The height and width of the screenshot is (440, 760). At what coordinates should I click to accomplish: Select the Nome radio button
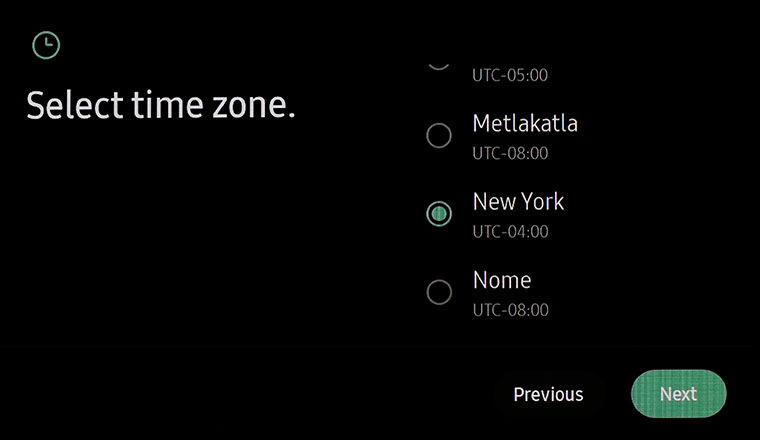pos(439,292)
